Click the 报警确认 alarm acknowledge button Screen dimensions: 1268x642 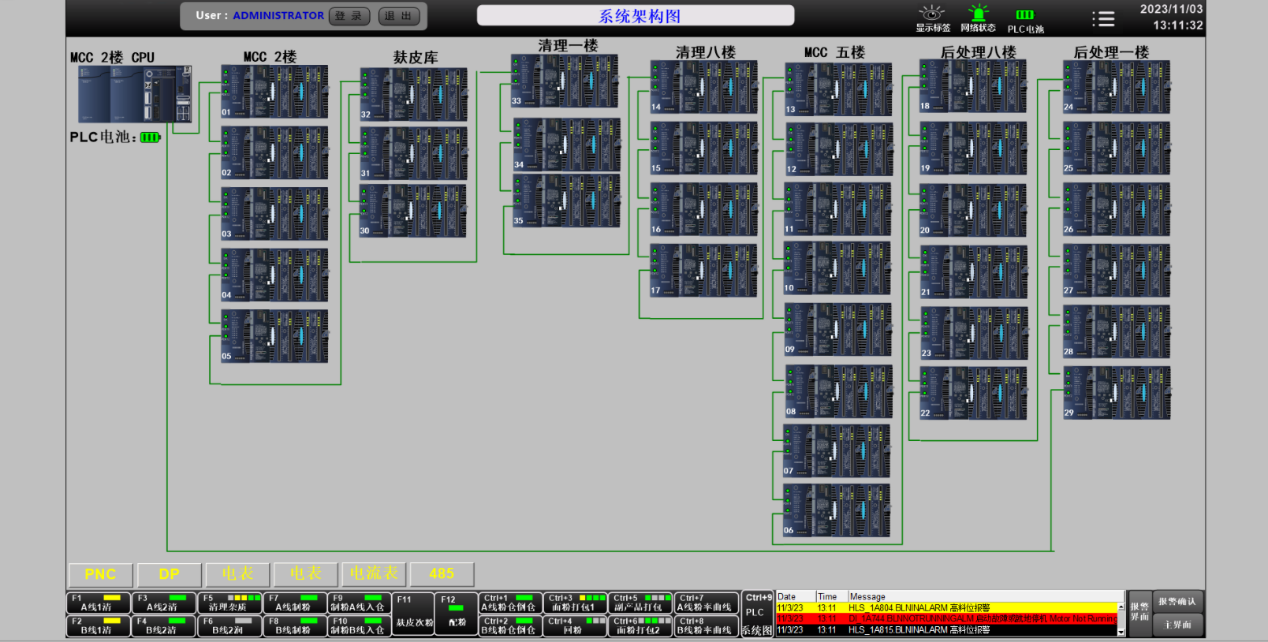(x=1178, y=601)
